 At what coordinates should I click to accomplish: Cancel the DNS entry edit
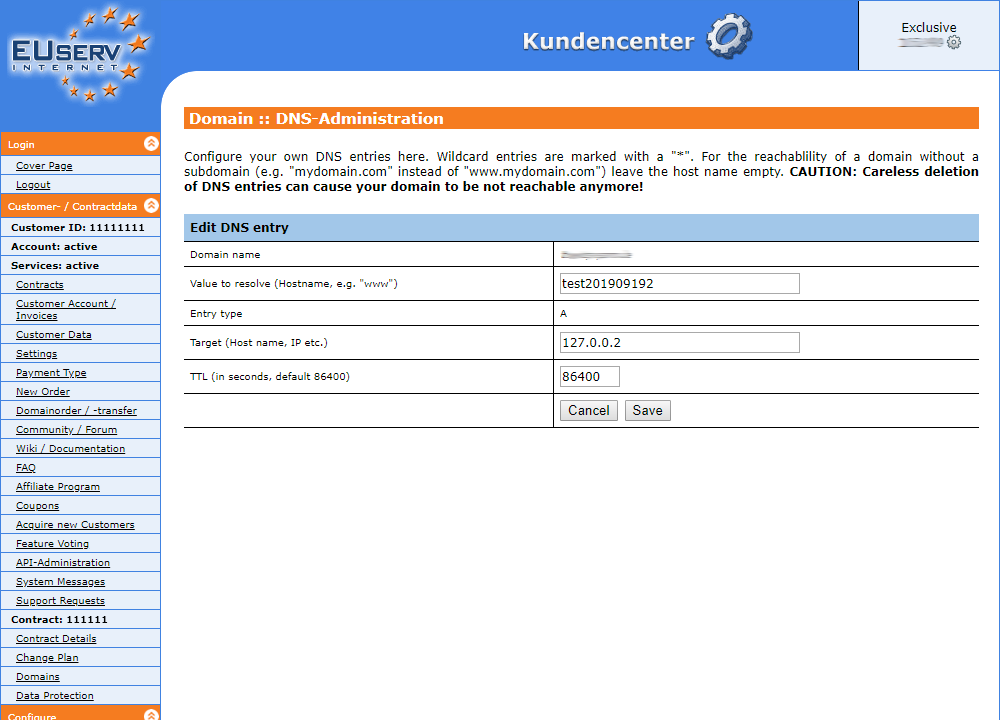point(589,411)
